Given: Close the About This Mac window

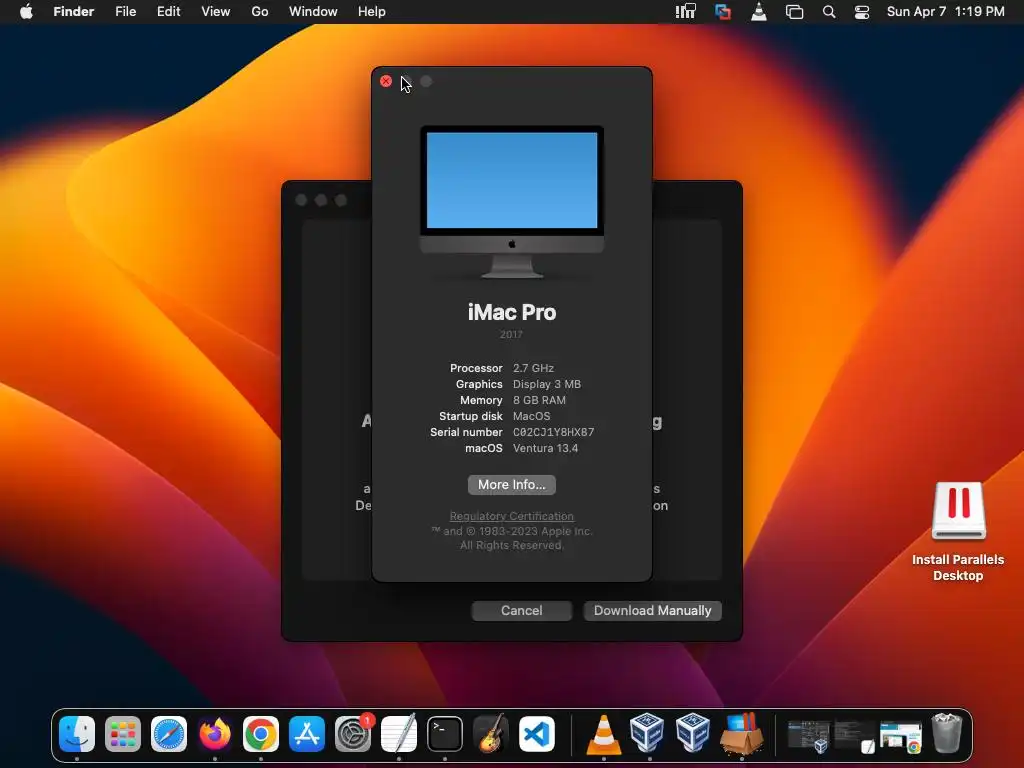Looking at the screenshot, I should tap(386, 81).
